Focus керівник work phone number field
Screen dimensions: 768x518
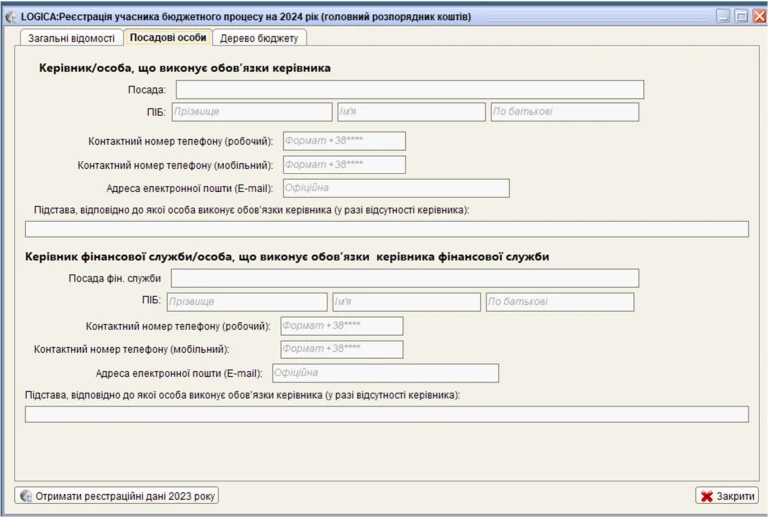344,141
